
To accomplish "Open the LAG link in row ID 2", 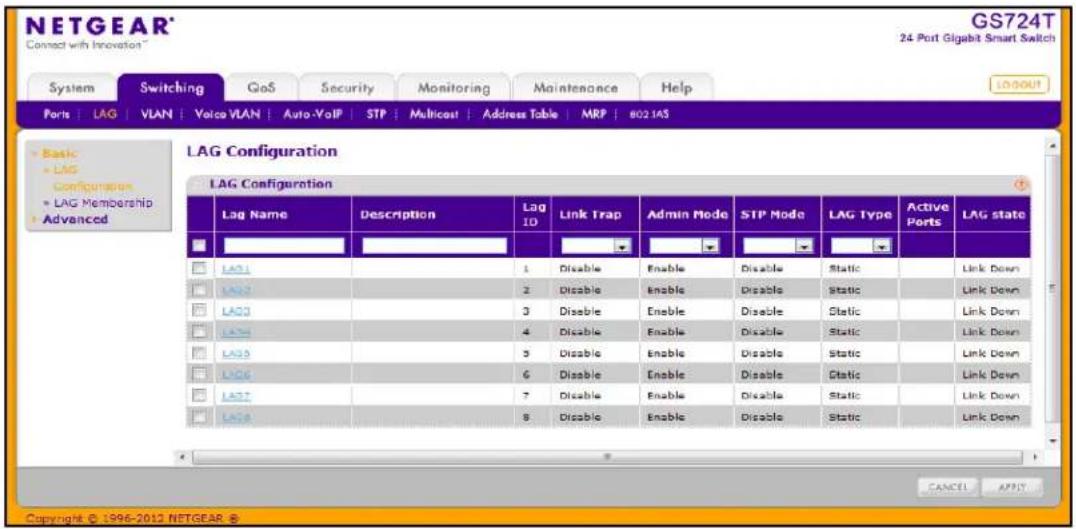I will pyautogui.click(x=236, y=291).
